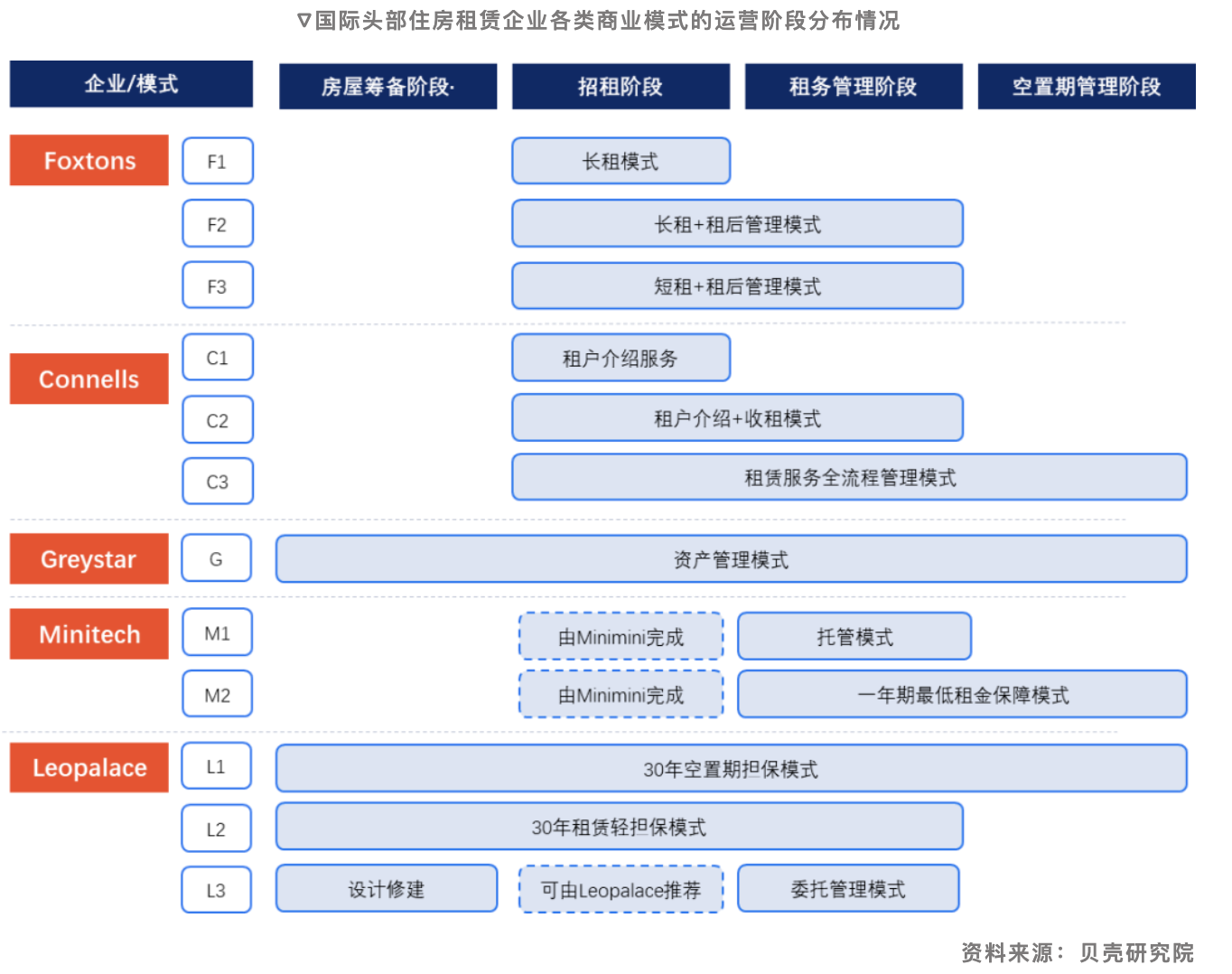Select the 房屋筹备阶段 column header
Screen dimensions: 1232x974
pos(387,86)
